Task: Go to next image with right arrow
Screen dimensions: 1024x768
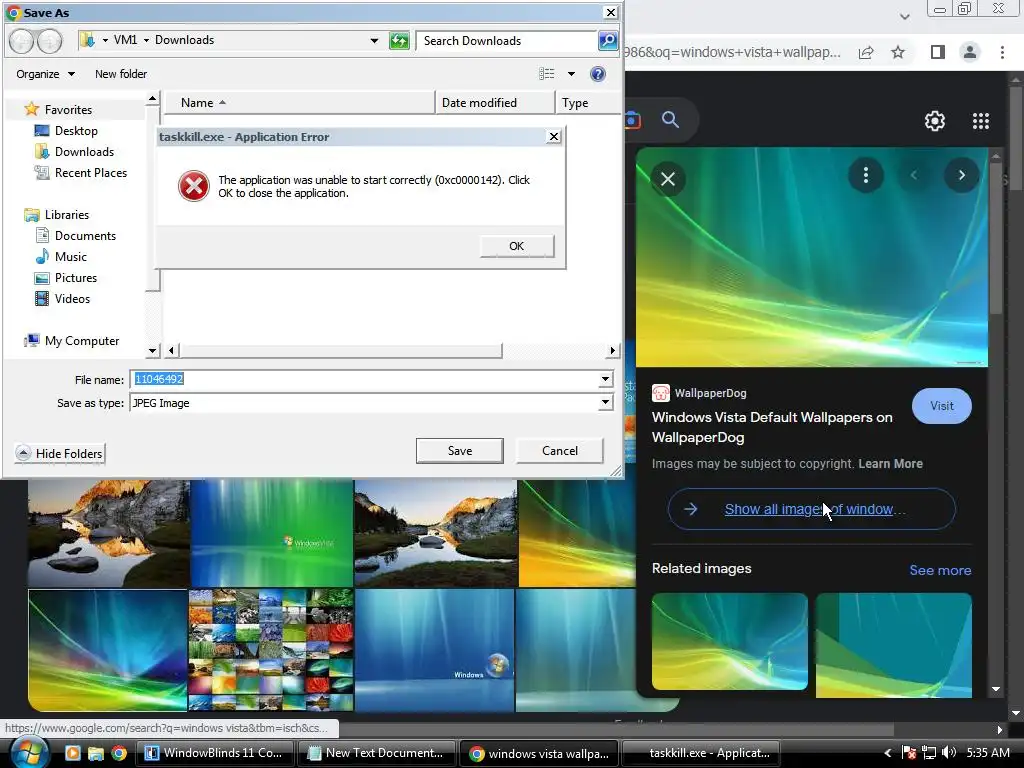Action: pyautogui.click(x=961, y=175)
